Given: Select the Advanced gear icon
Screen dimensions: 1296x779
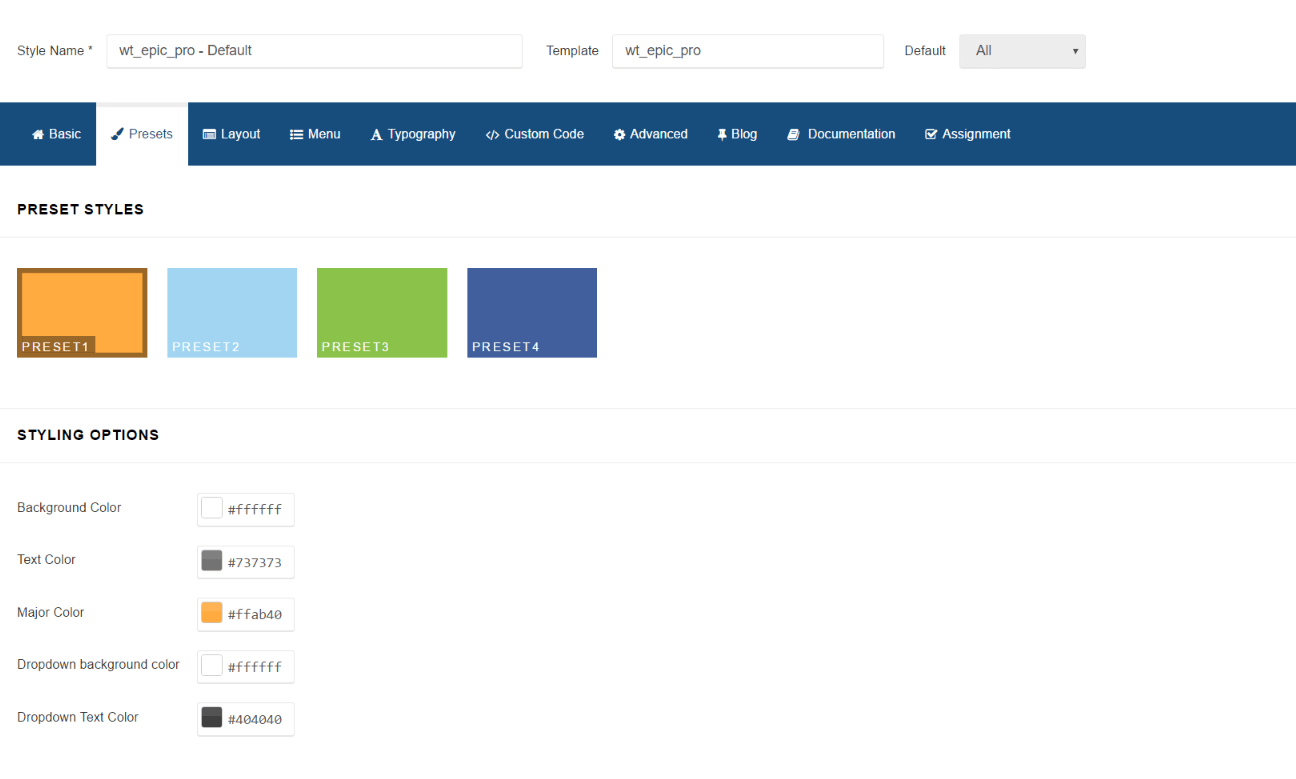Looking at the screenshot, I should click(x=620, y=133).
